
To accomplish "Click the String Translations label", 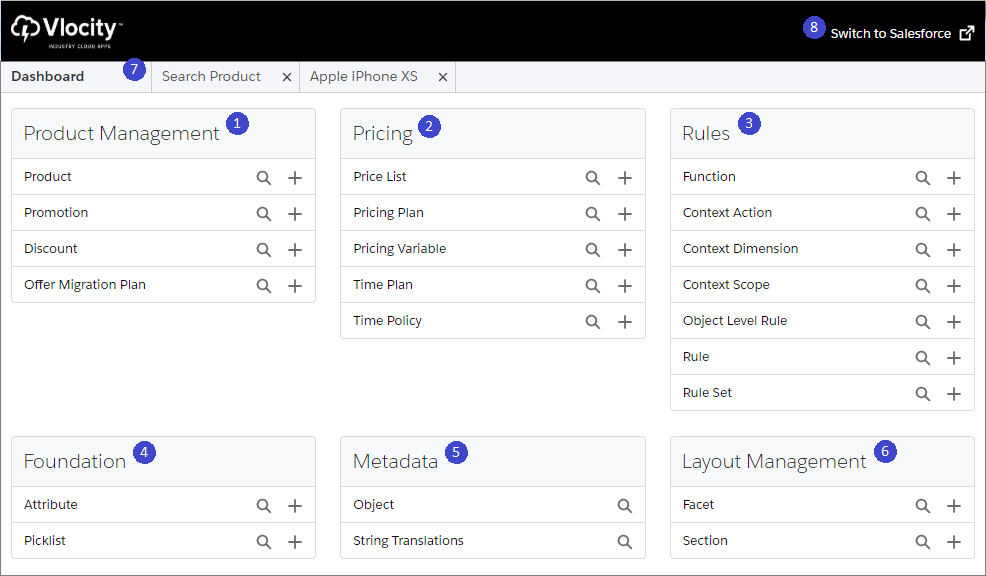I will point(408,541).
